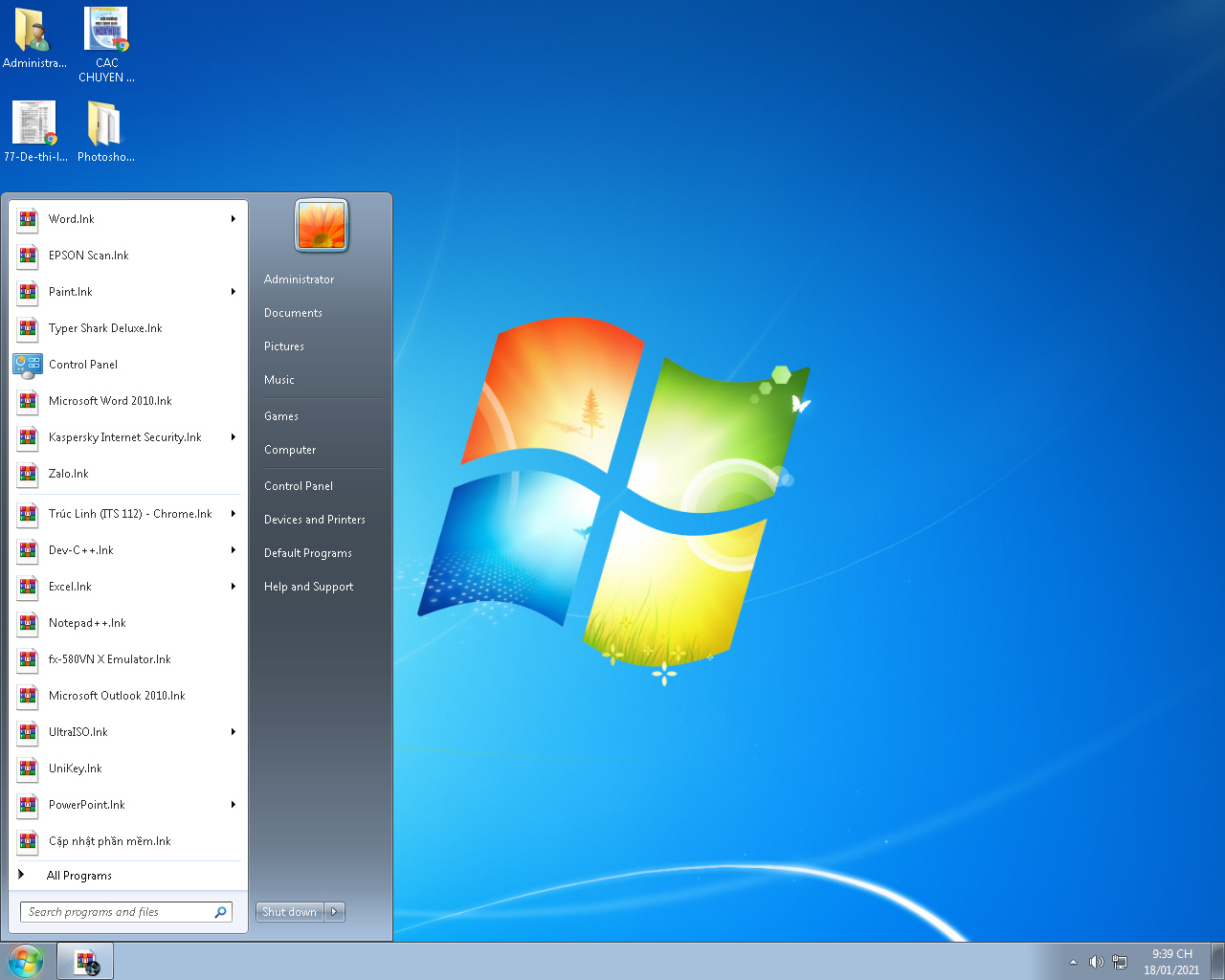
Task: Click the search magnifier icon
Action: tap(220, 912)
